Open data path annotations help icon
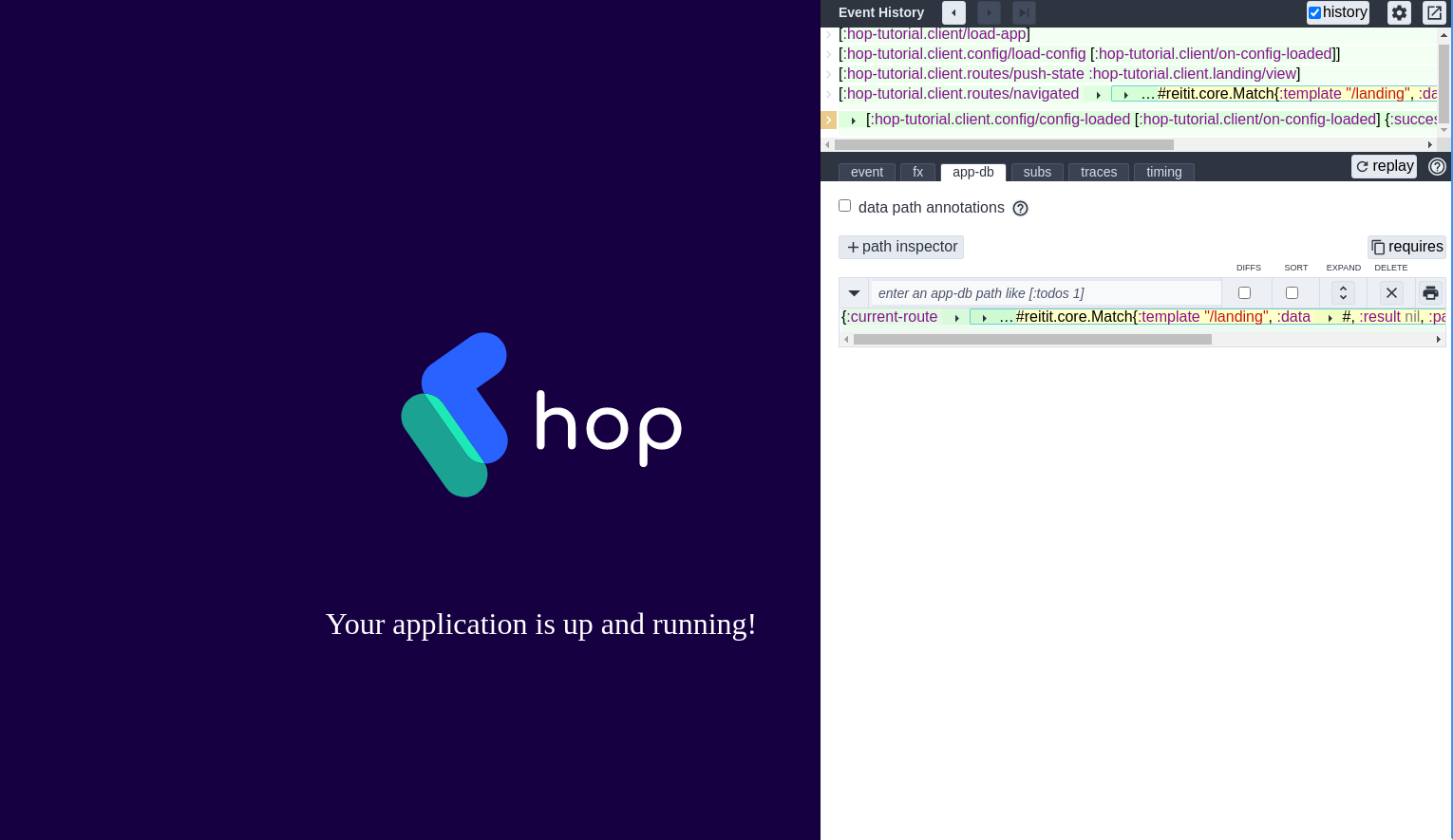The height and width of the screenshot is (840, 1453). pyautogui.click(x=1020, y=208)
